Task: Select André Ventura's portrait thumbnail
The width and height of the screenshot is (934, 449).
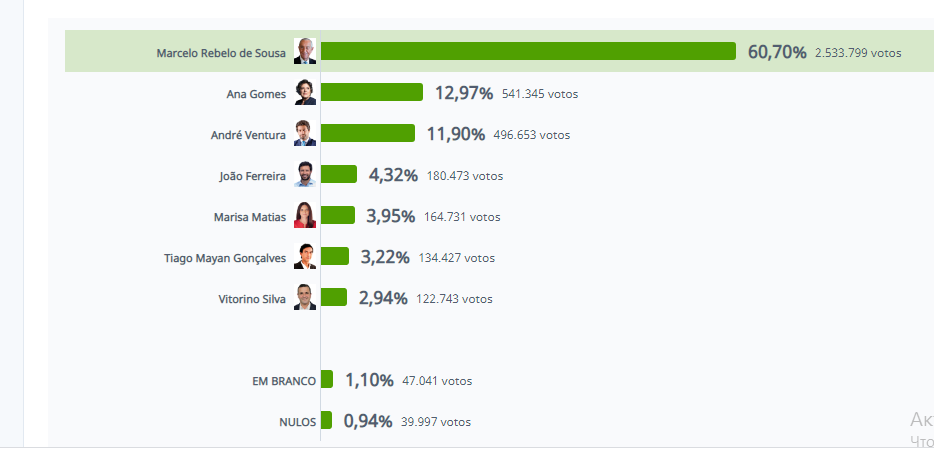Action: (x=305, y=134)
